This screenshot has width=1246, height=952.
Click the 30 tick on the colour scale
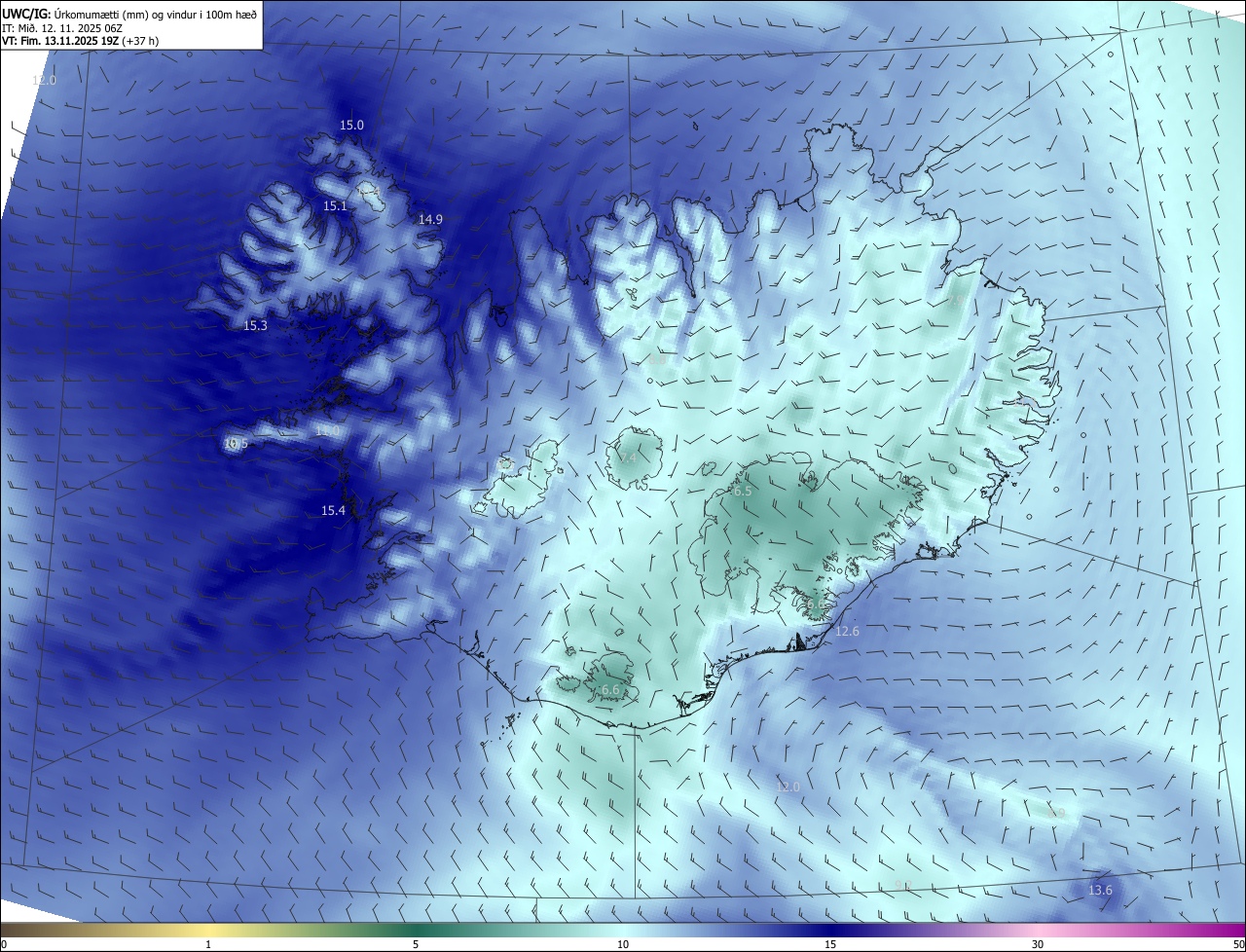click(1038, 944)
